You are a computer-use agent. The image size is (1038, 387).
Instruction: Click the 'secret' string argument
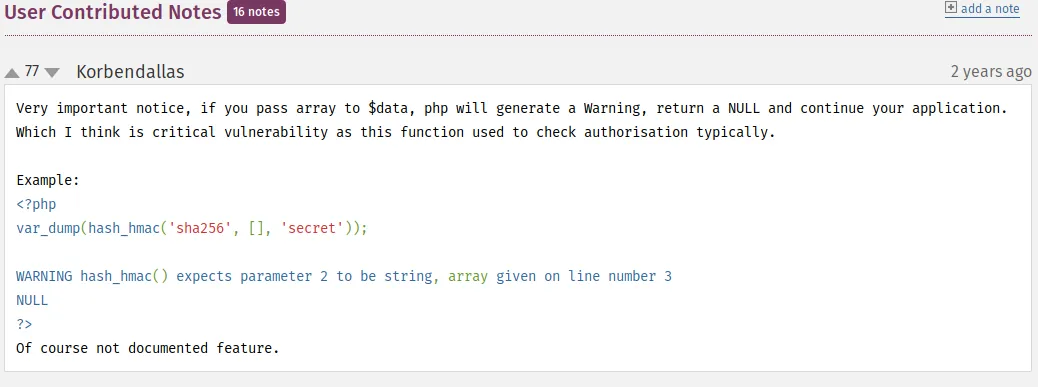(x=313, y=228)
